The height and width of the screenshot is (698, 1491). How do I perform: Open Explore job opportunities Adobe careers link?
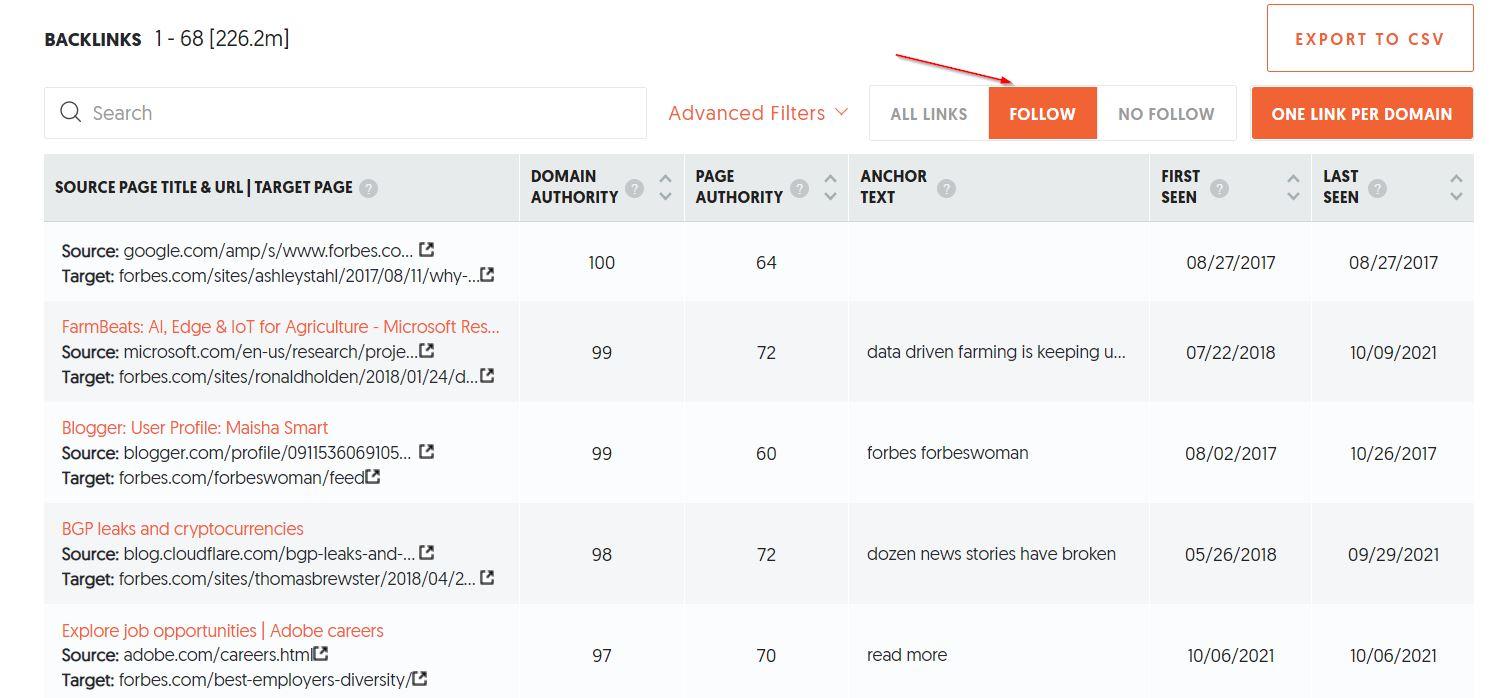pos(223,630)
